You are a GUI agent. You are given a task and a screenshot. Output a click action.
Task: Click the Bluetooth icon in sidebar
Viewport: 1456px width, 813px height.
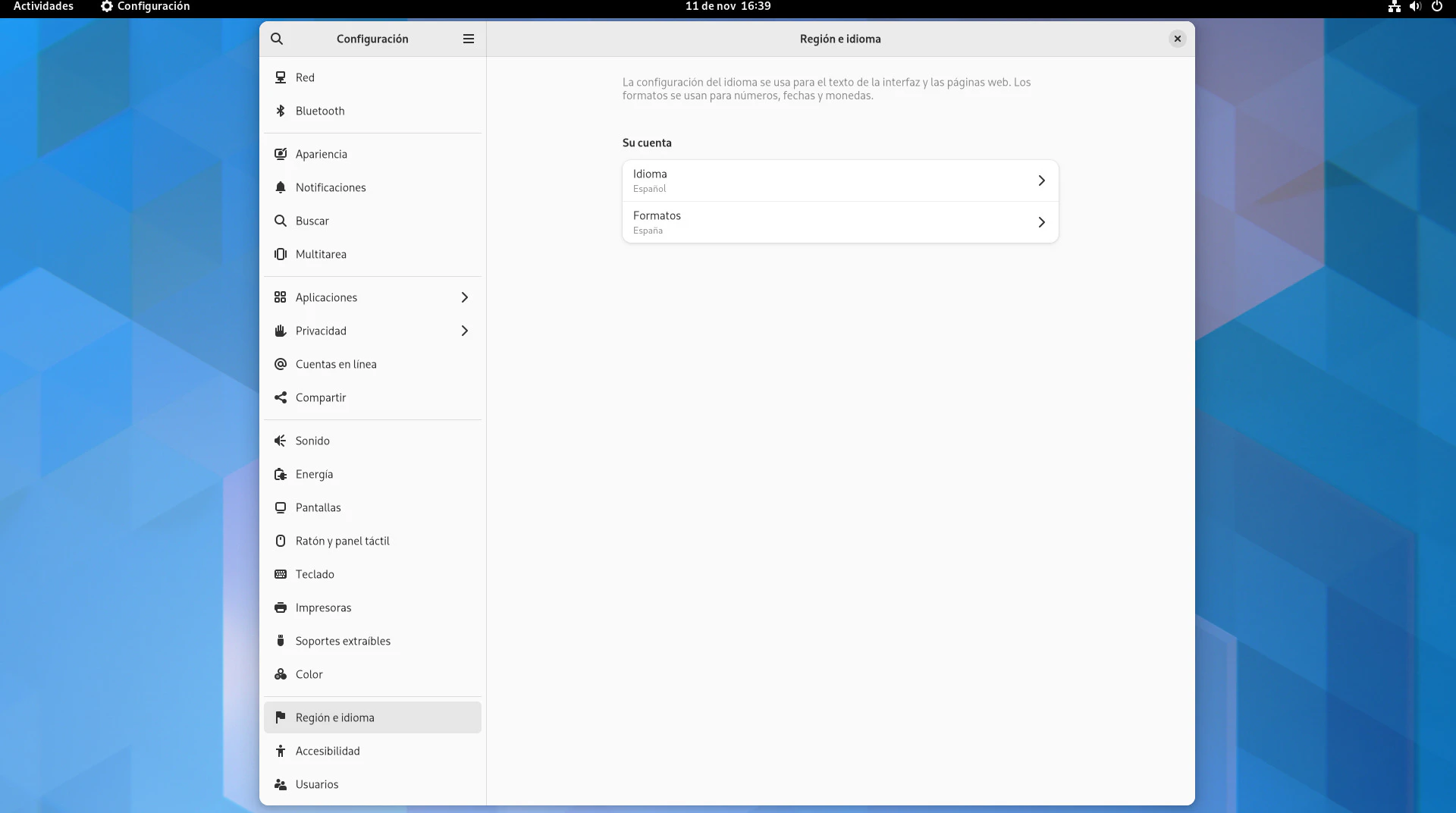pos(281,111)
